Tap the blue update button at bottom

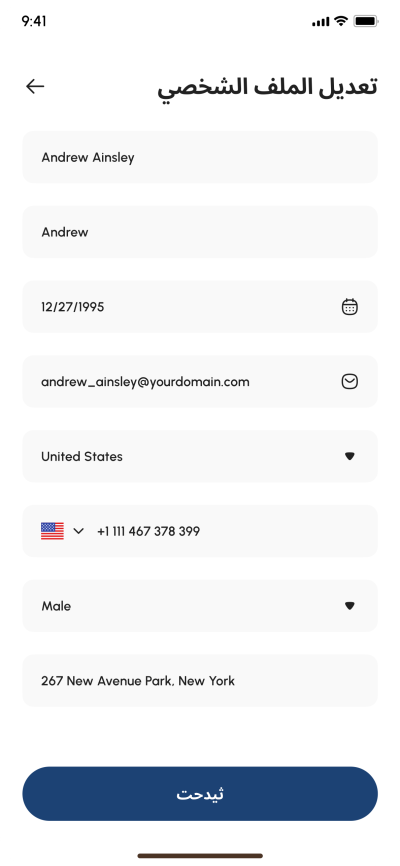[200, 794]
